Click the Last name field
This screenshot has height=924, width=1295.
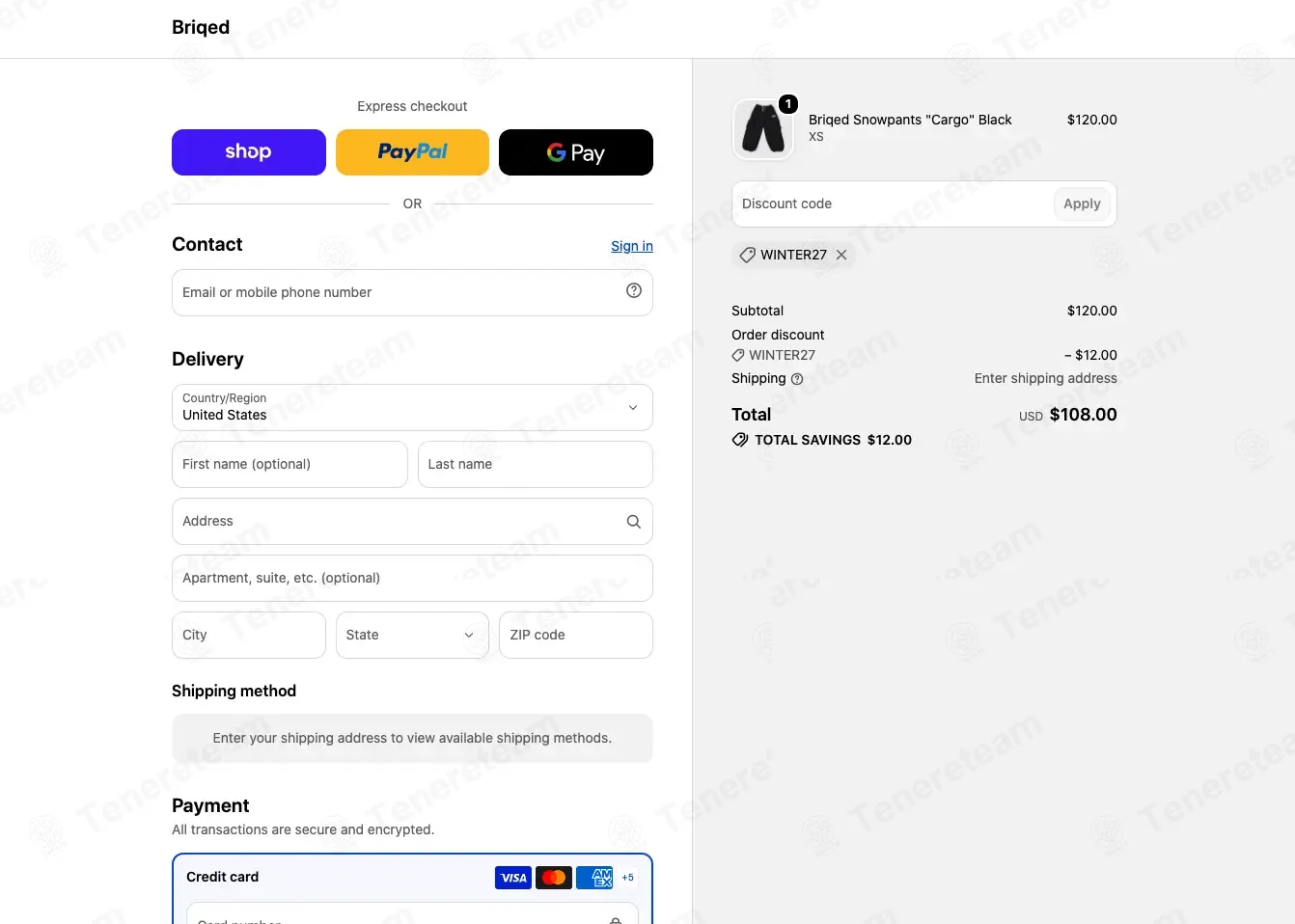(536, 464)
